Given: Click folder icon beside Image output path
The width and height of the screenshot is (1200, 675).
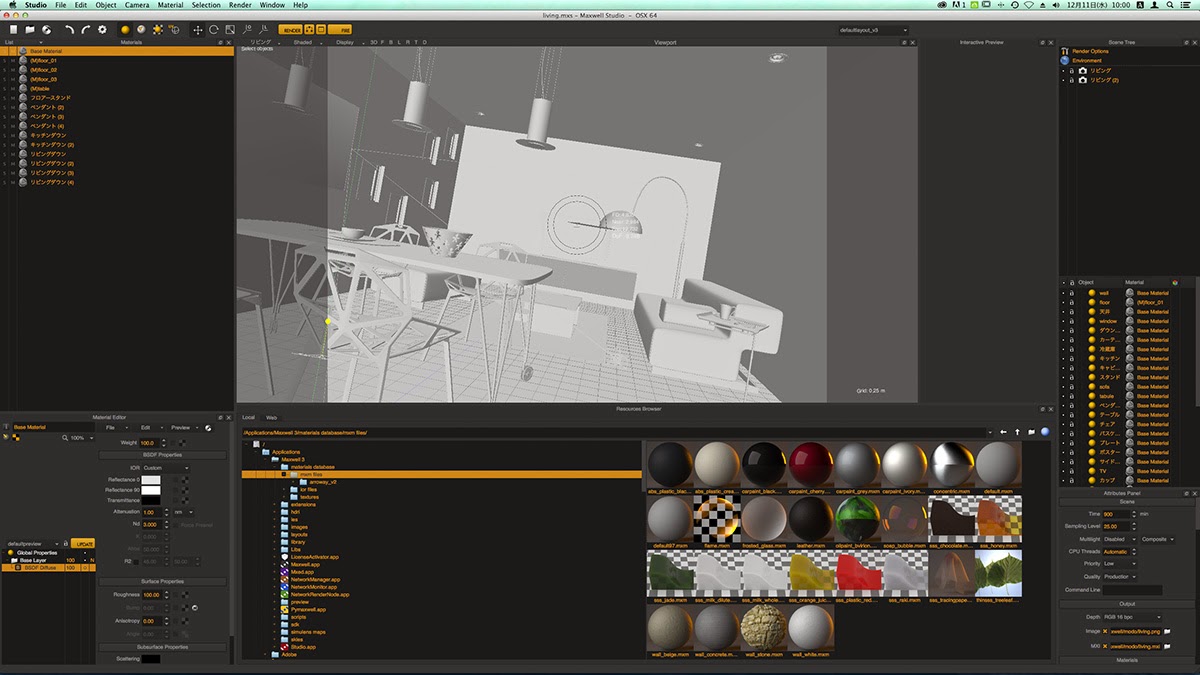Looking at the screenshot, I should 1167,633.
